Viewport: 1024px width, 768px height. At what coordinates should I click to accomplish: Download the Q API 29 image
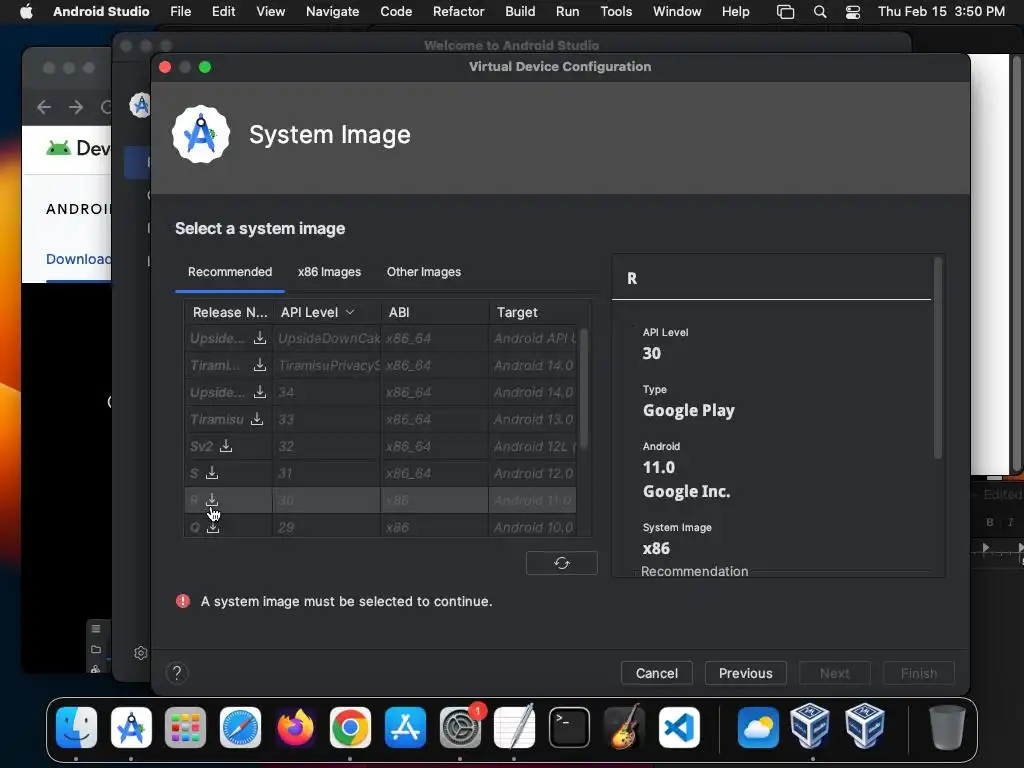coord(213,527)
